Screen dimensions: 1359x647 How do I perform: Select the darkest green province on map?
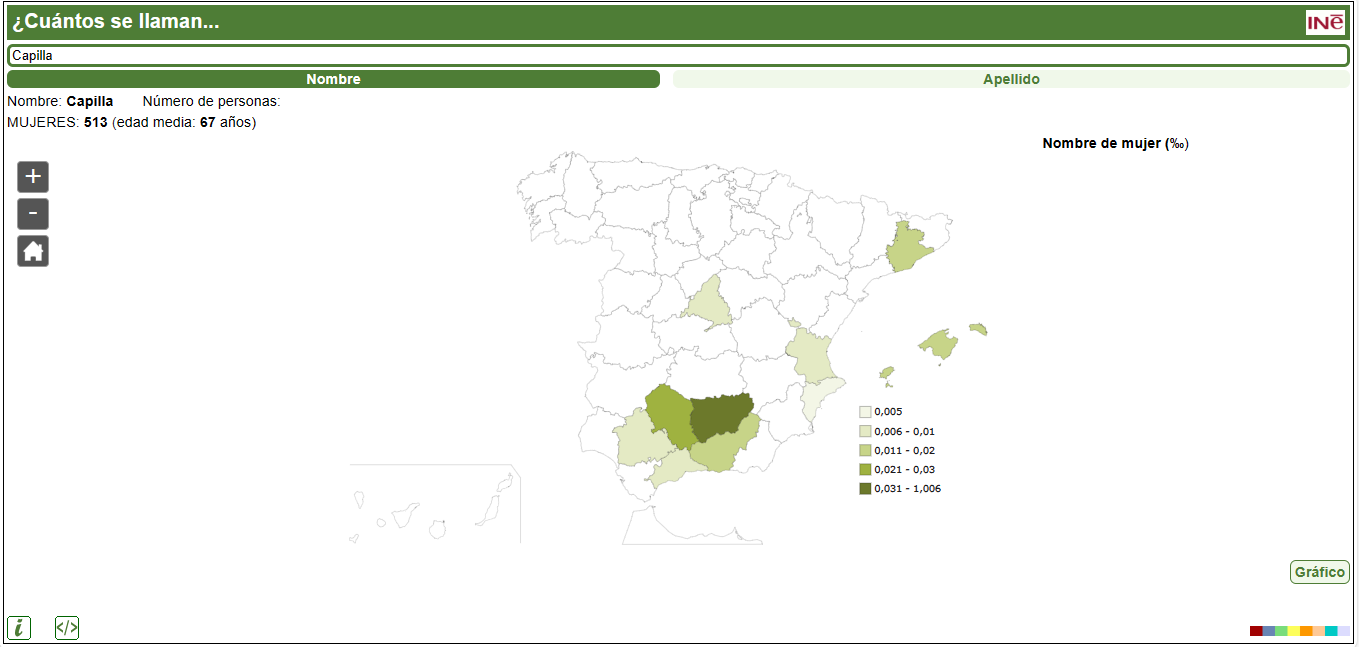720,417
